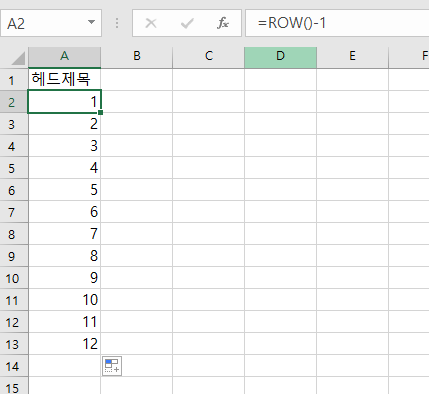
Task: Select row 1 header
Action: coord(14,80)
